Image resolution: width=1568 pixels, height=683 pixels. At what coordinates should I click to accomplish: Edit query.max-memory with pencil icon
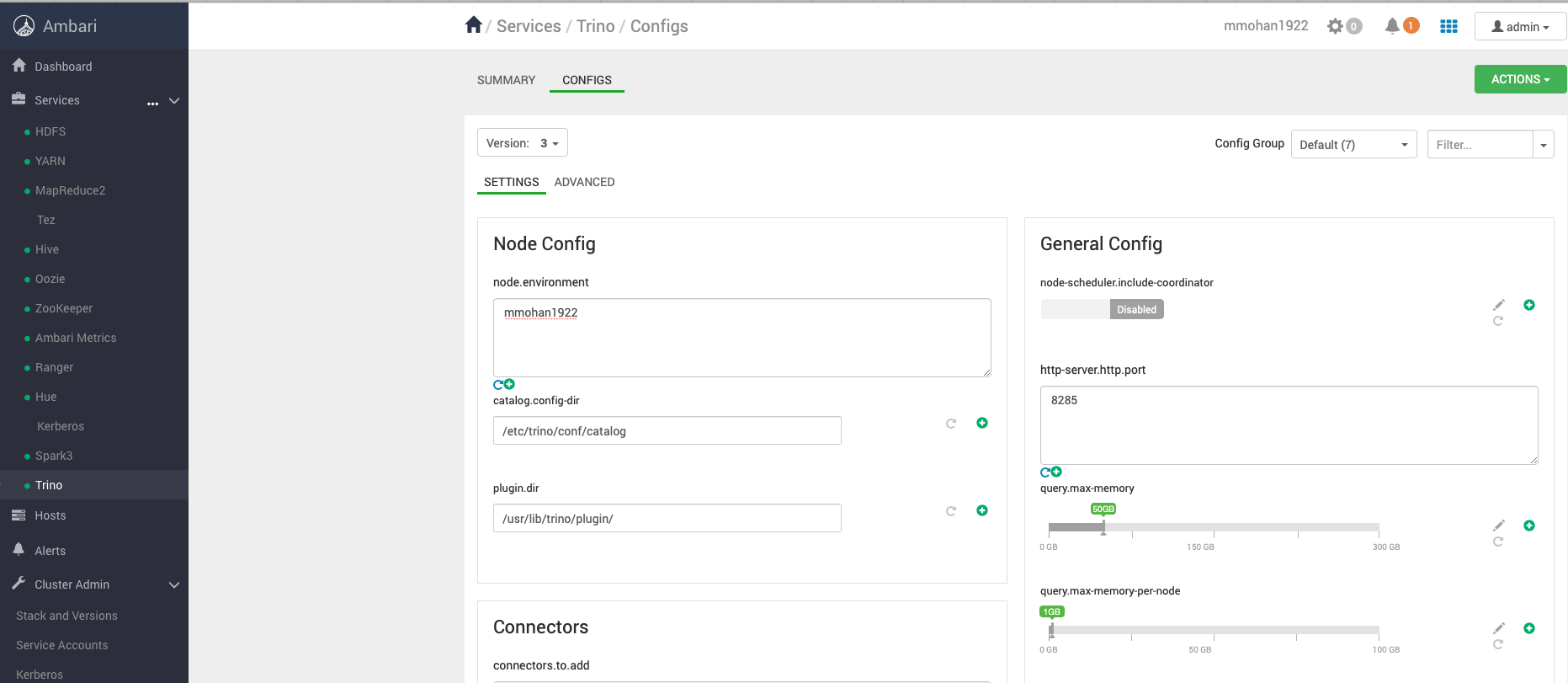1499,526
